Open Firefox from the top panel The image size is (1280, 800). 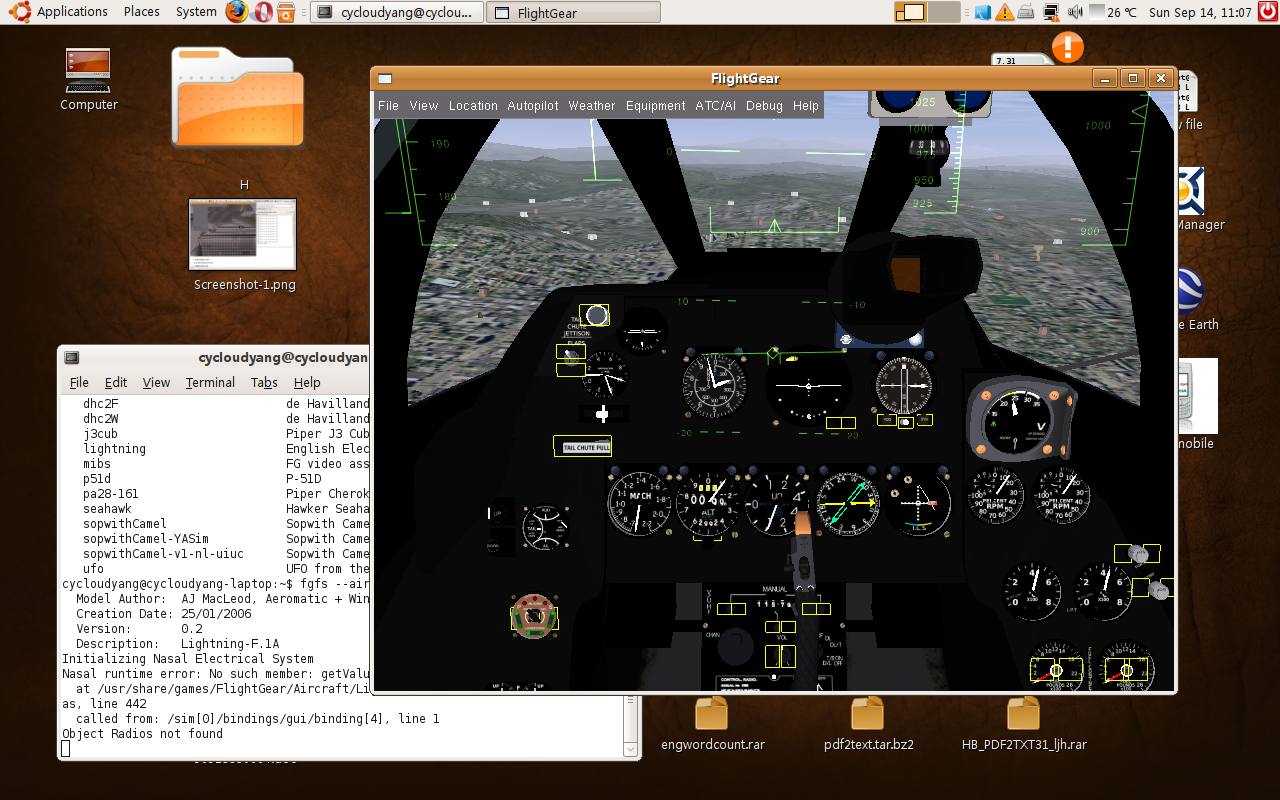(x=236, y=12)
